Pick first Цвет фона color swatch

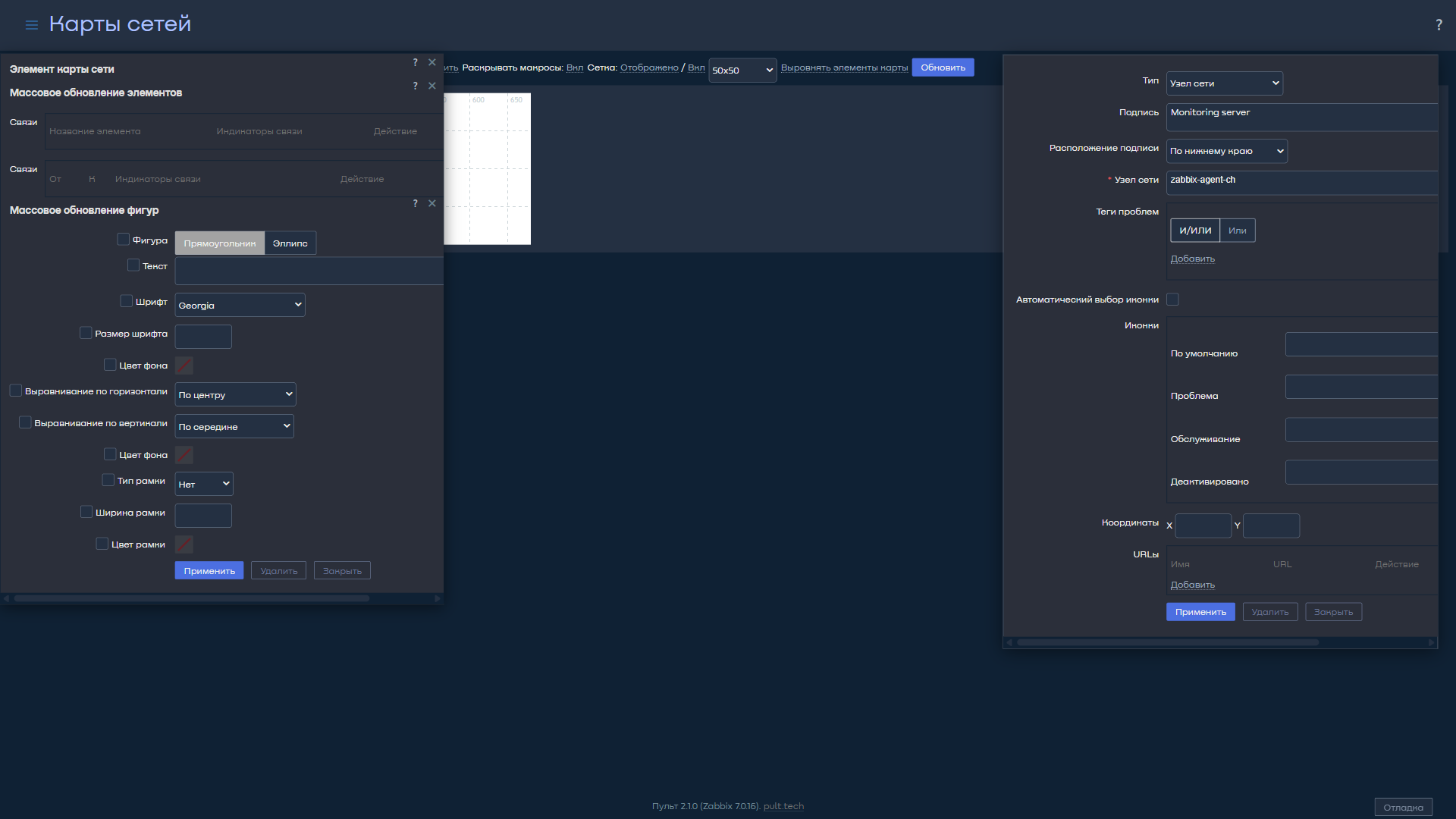coord(184,366)
